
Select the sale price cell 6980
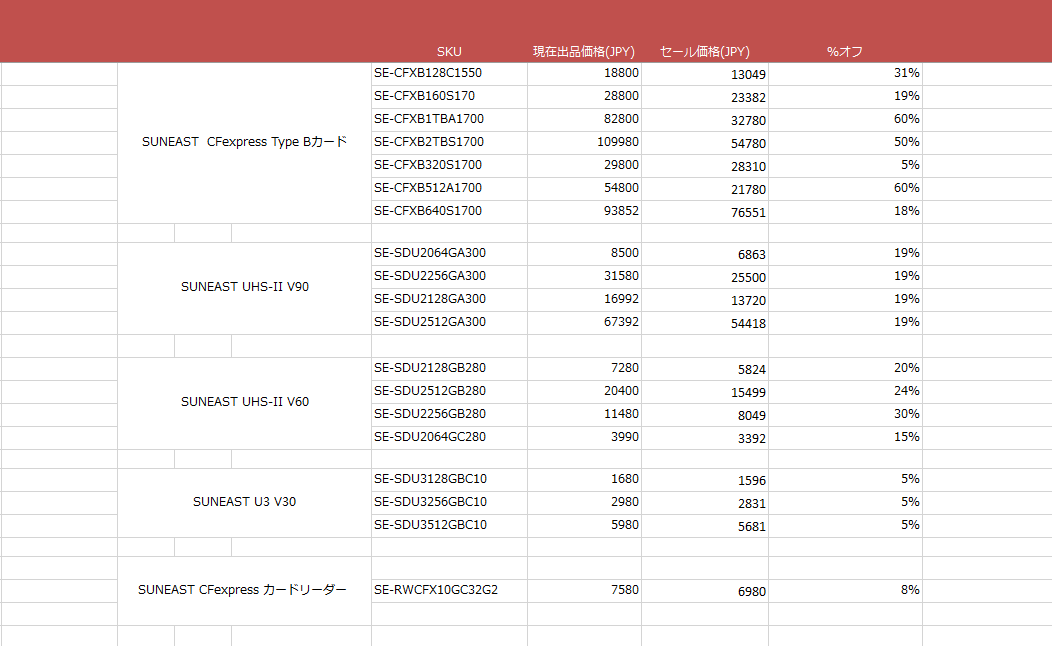coord(705,590)
